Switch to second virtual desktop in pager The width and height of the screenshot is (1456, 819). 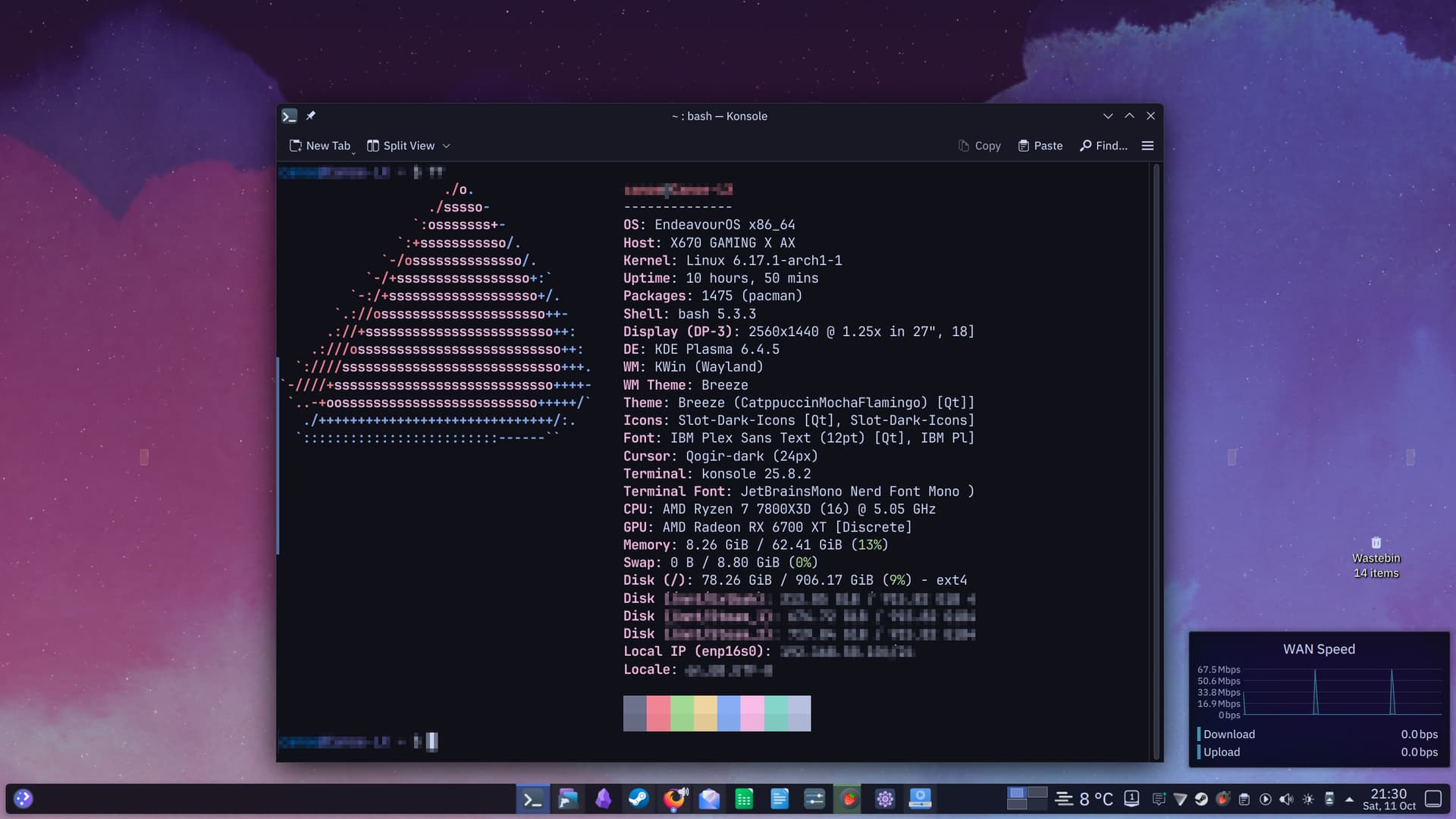click(1037, 792)
